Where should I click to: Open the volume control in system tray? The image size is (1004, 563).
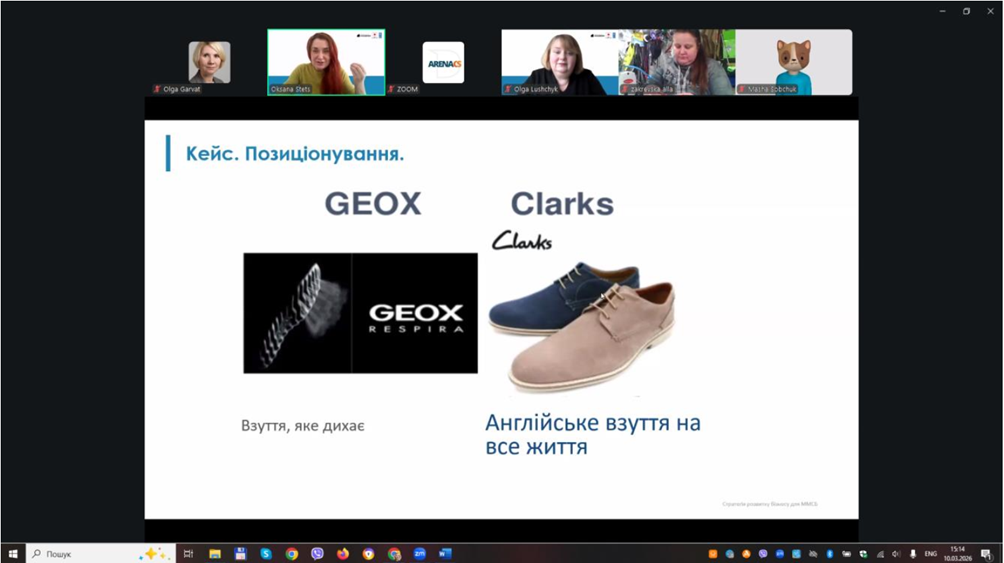[x=896, y=554]
